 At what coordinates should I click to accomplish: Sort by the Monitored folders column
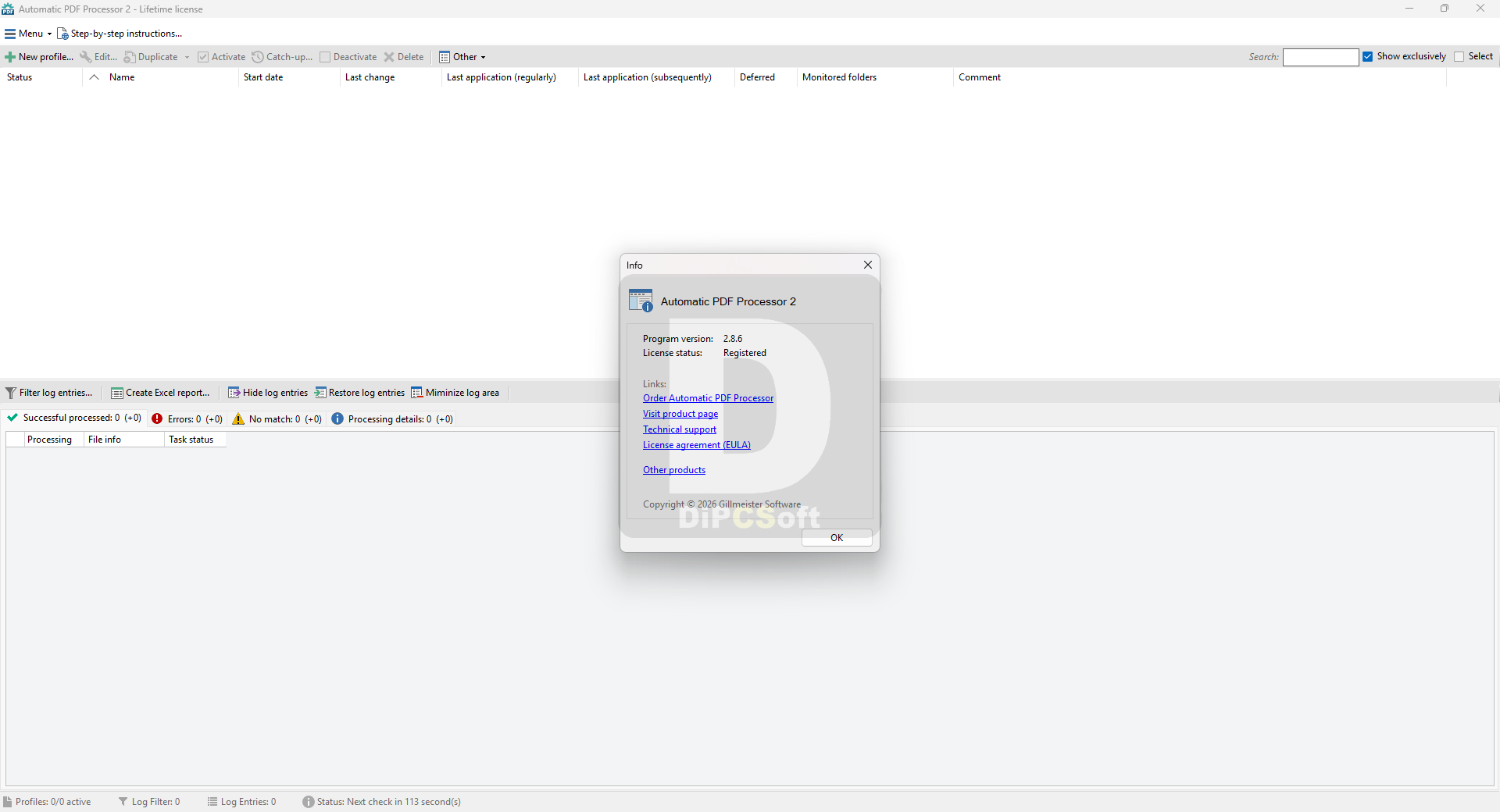[875, 77]
